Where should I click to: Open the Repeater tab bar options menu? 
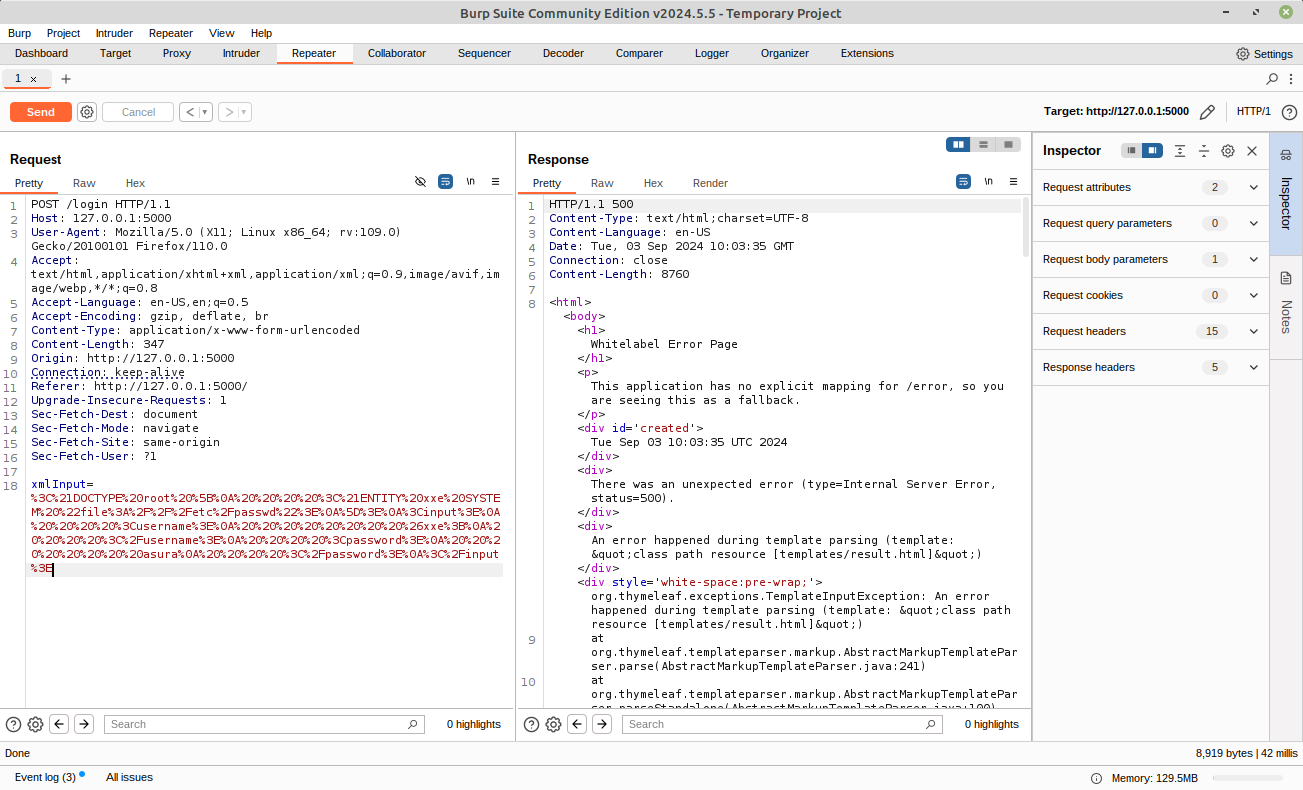[x=1291, y=78]
